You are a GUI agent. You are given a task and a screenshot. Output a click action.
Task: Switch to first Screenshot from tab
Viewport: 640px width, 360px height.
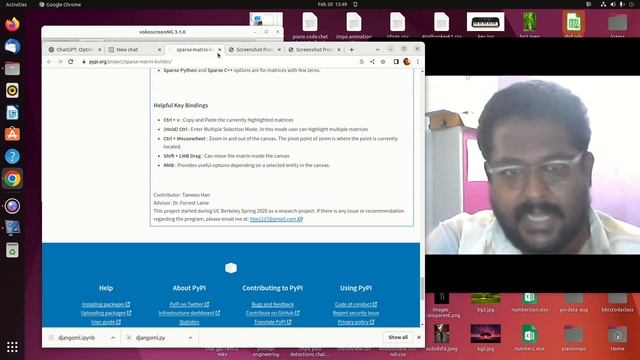point(255,49)
